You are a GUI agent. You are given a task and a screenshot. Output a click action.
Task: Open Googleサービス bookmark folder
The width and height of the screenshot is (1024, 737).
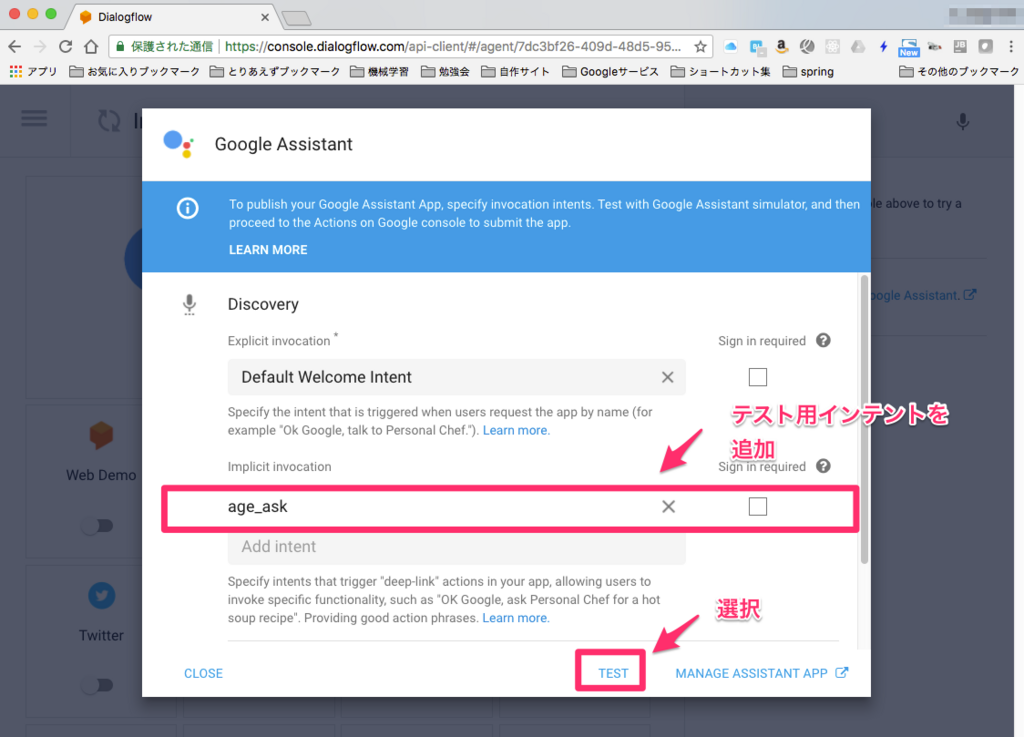click(611, 71)
